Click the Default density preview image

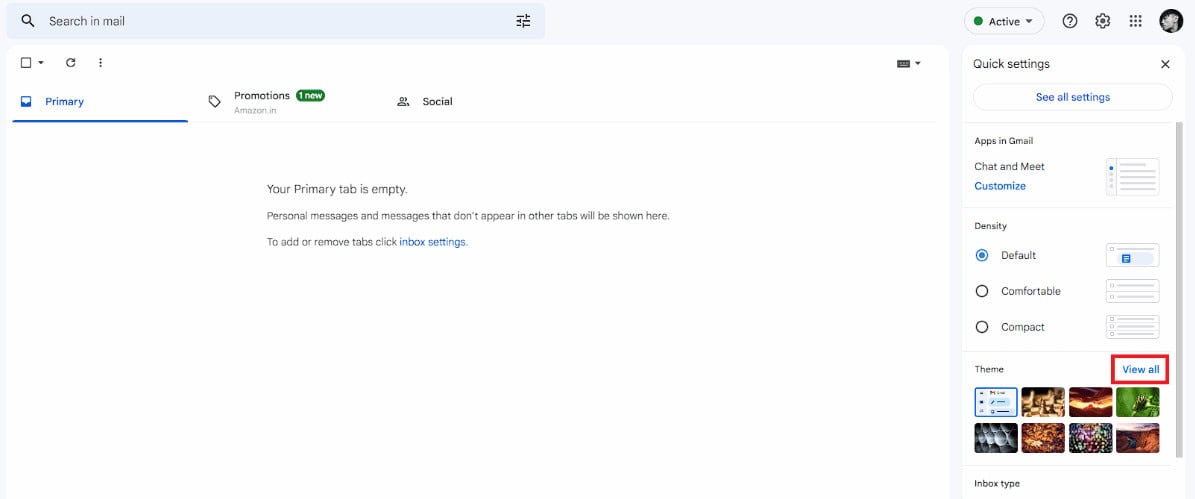tap(1133, 255)
